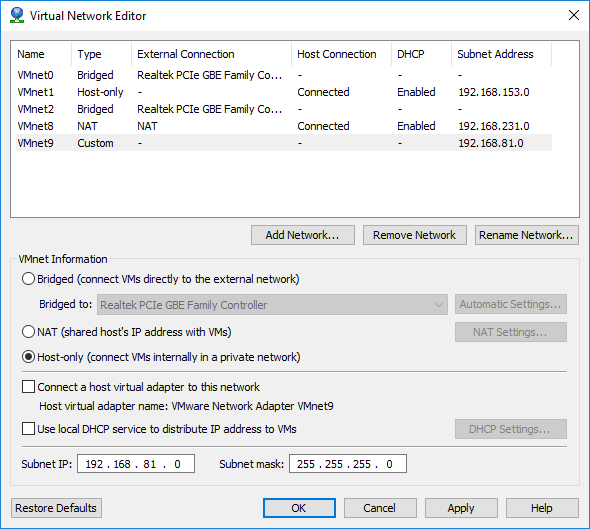Enable Use local DHCP service checkbox
This screenshot has height=529, width=590.
pyautogui.click(x=28, y=429)
